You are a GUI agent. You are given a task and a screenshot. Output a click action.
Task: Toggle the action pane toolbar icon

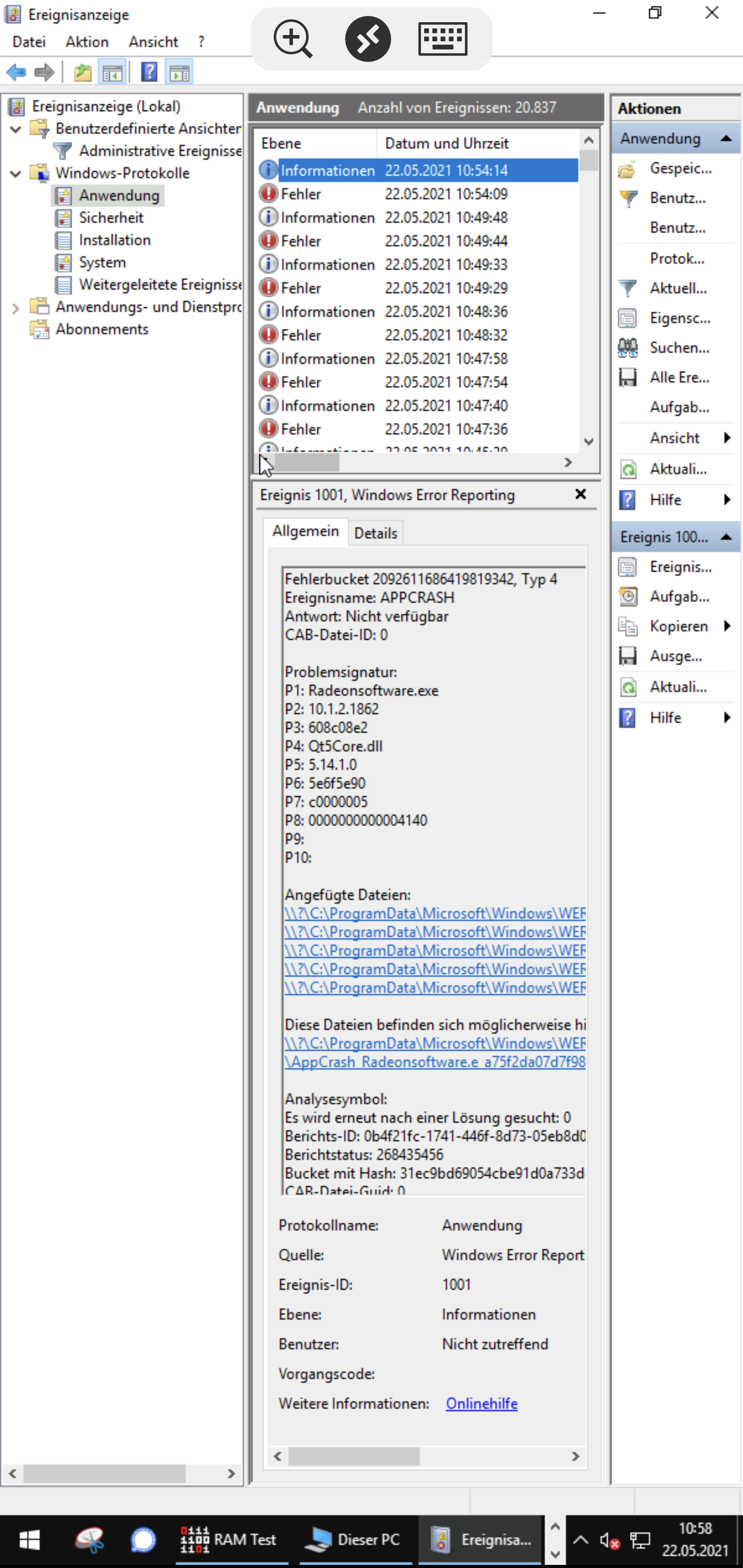179,73
